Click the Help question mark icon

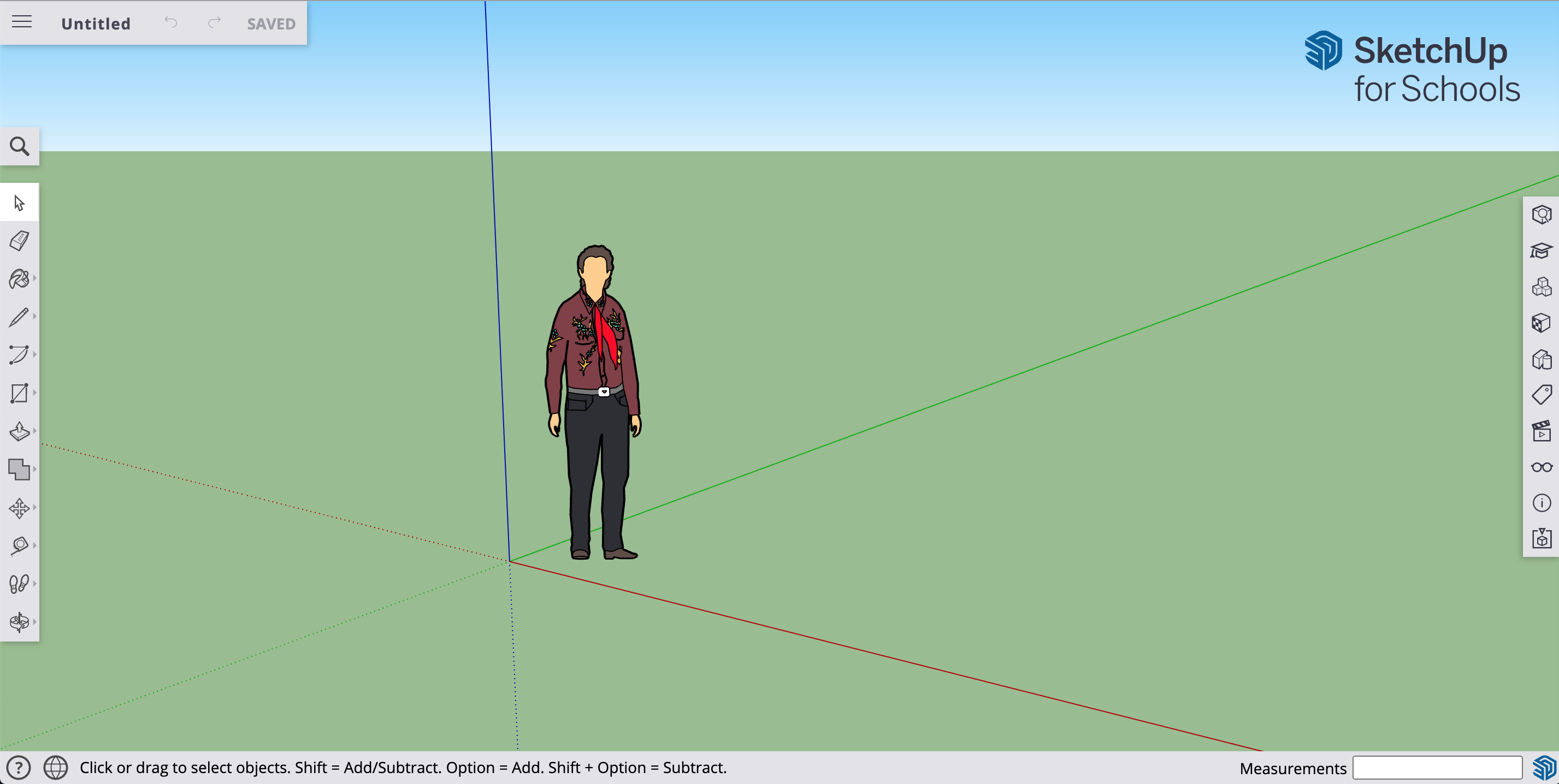(x=19, y=768)
